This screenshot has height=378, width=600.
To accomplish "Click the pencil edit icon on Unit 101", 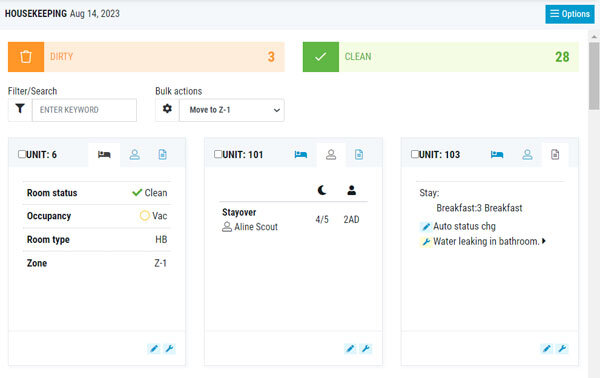I will 350,349.
